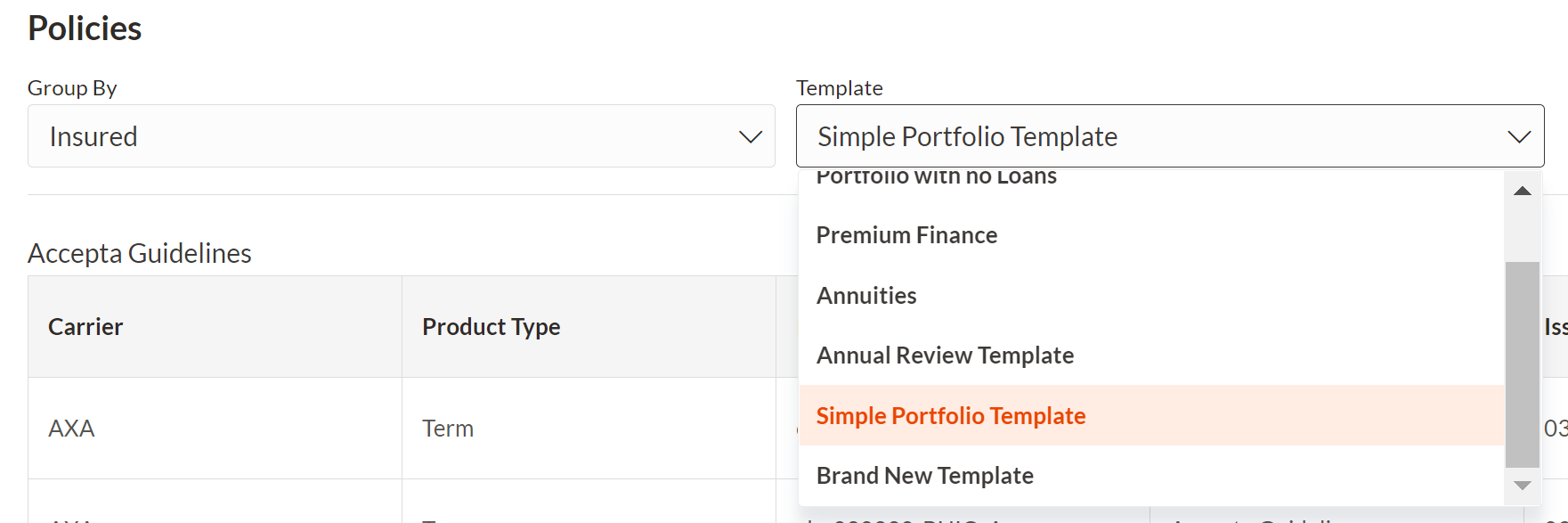Open the Group By selector showing Insured
Image resolution: width=1568 pixels, height=523 pixels.
click(400, 136)
